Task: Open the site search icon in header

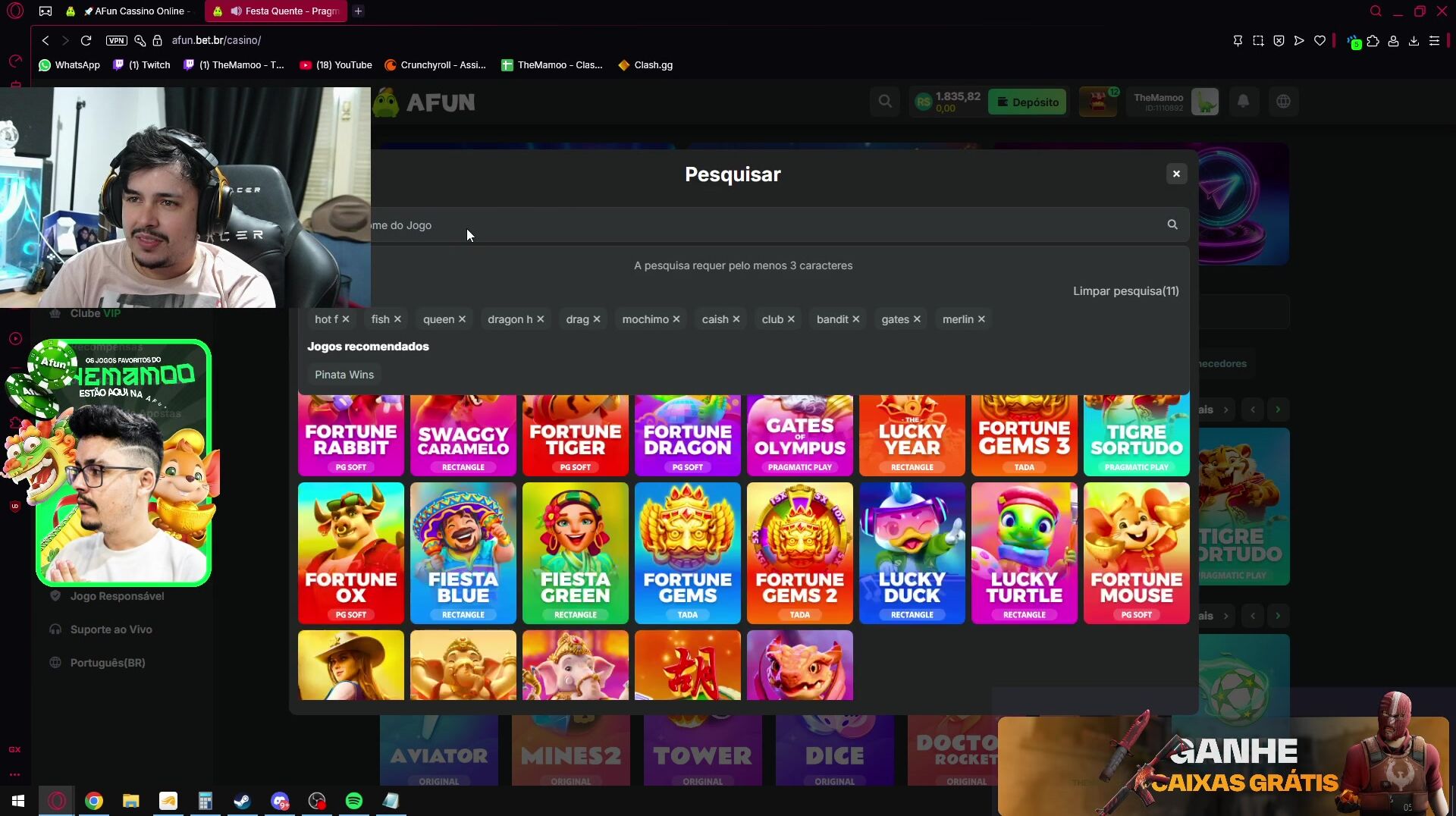Action: click(885, 101)
